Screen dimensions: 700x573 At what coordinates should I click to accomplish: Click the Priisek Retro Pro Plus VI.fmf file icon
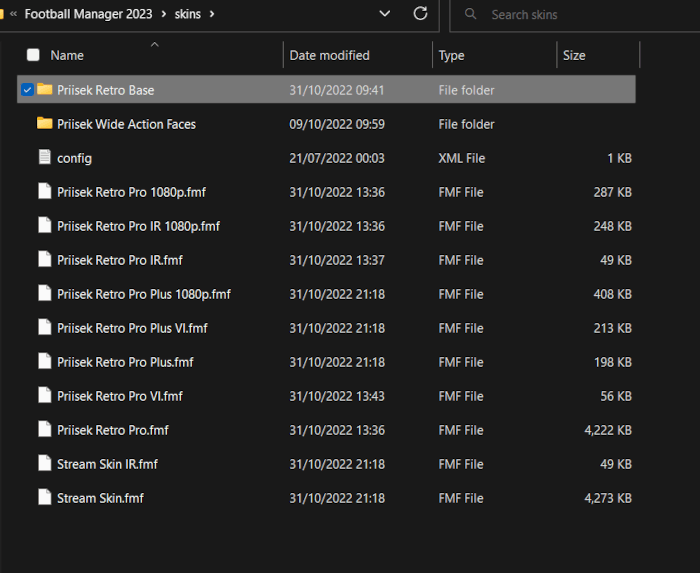coord(45,327)
